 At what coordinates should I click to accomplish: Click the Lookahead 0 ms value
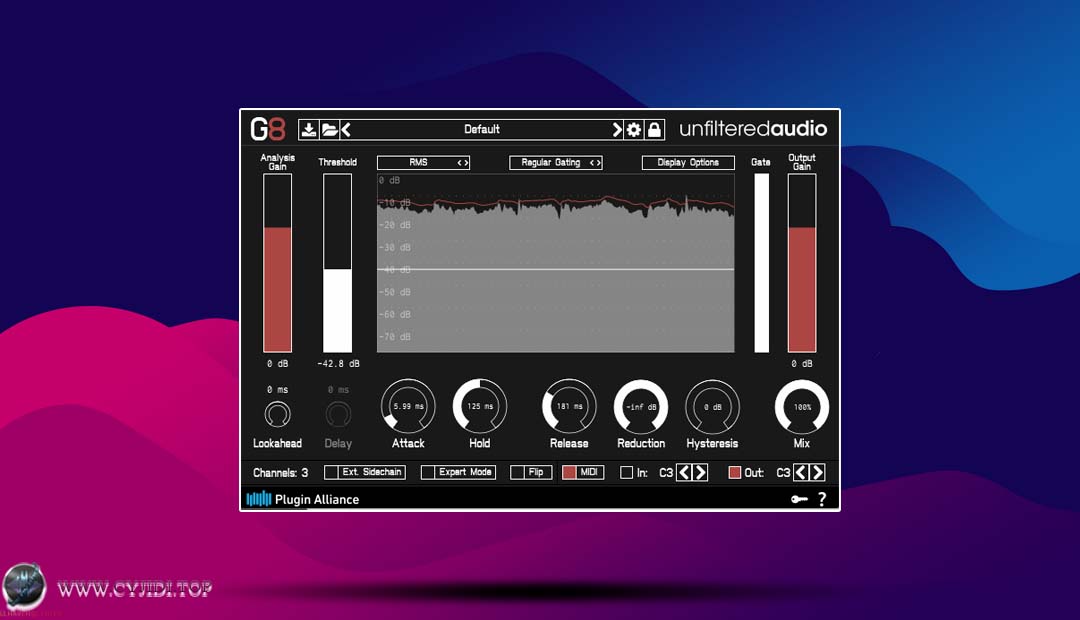[278, 390]
